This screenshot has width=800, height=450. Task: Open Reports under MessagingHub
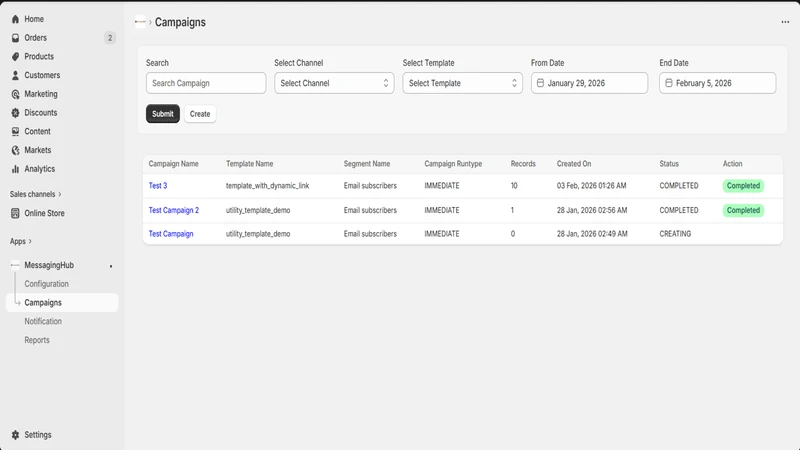(37, 340)
